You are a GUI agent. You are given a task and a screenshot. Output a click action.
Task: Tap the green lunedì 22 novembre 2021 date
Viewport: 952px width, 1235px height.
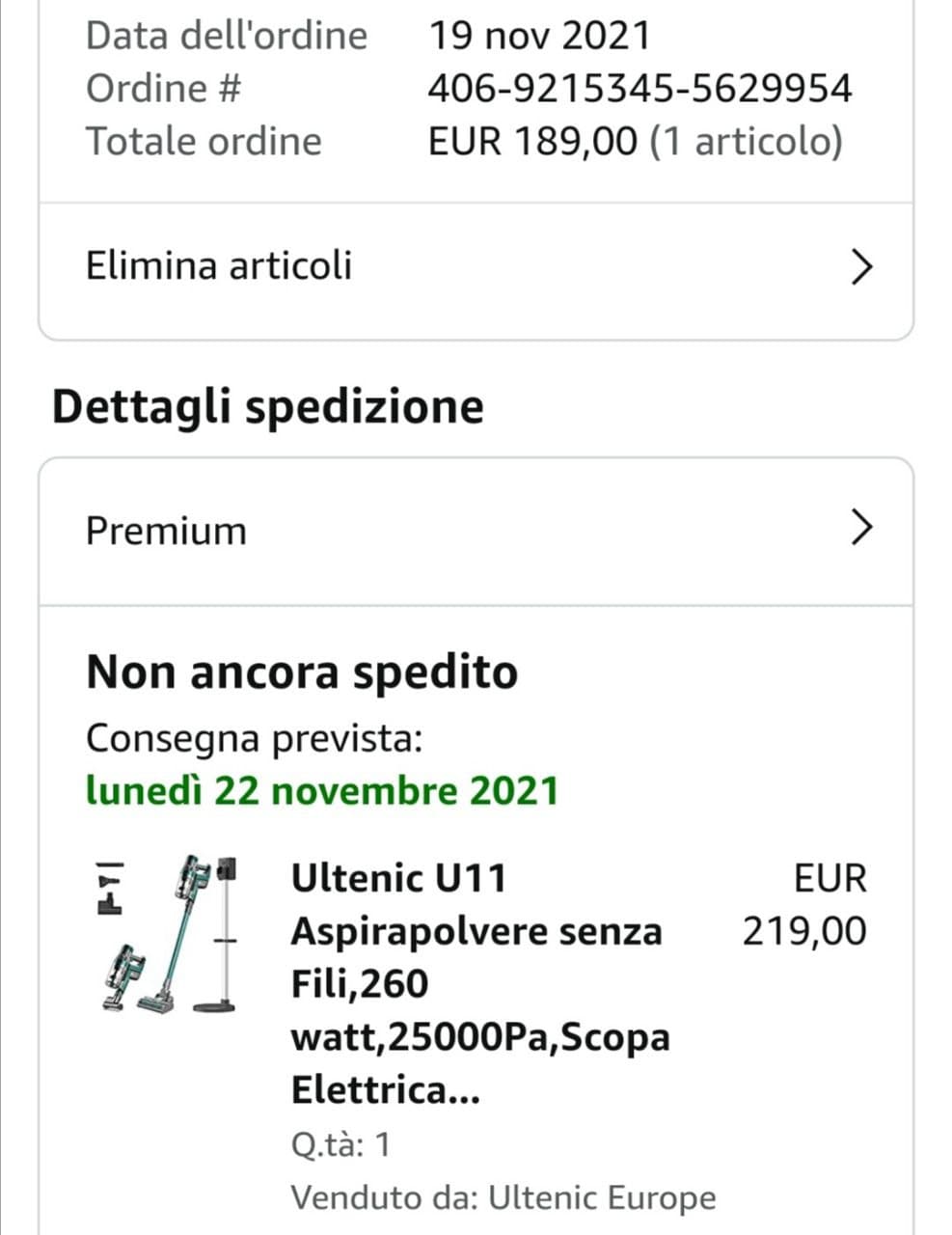click(322, 790)
